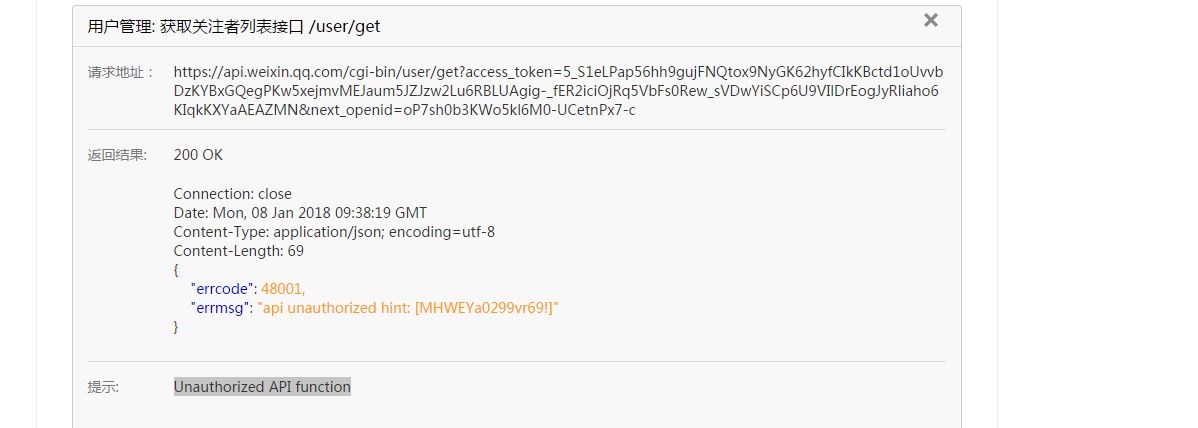Viewport: 1198px width, 428px height.
Task: Click the 提示 label
Action: [x=103, y=387]
